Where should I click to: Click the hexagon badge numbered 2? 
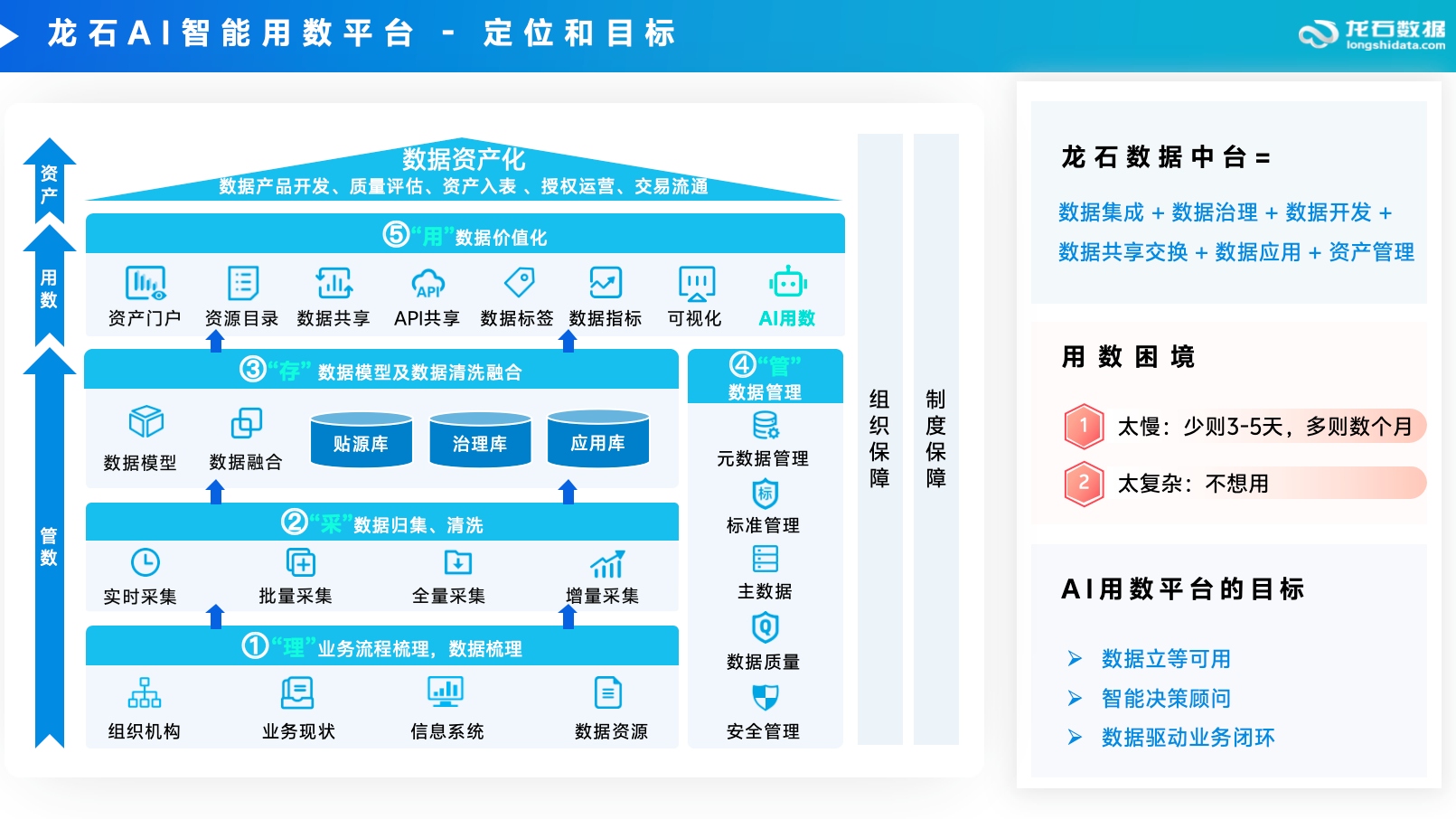[x=1084, y=484]
